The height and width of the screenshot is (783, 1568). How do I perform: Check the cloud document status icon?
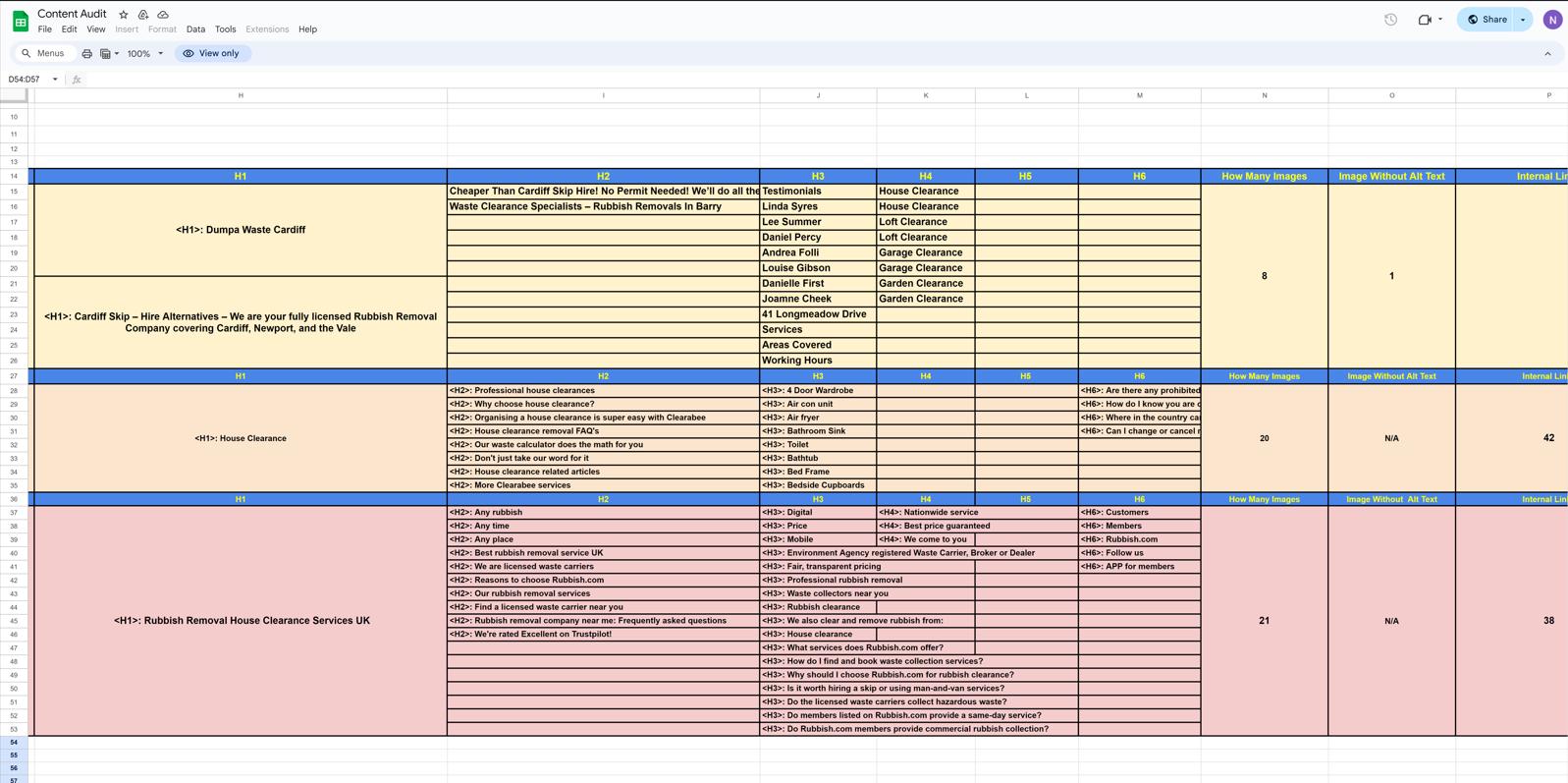[163, 15]
